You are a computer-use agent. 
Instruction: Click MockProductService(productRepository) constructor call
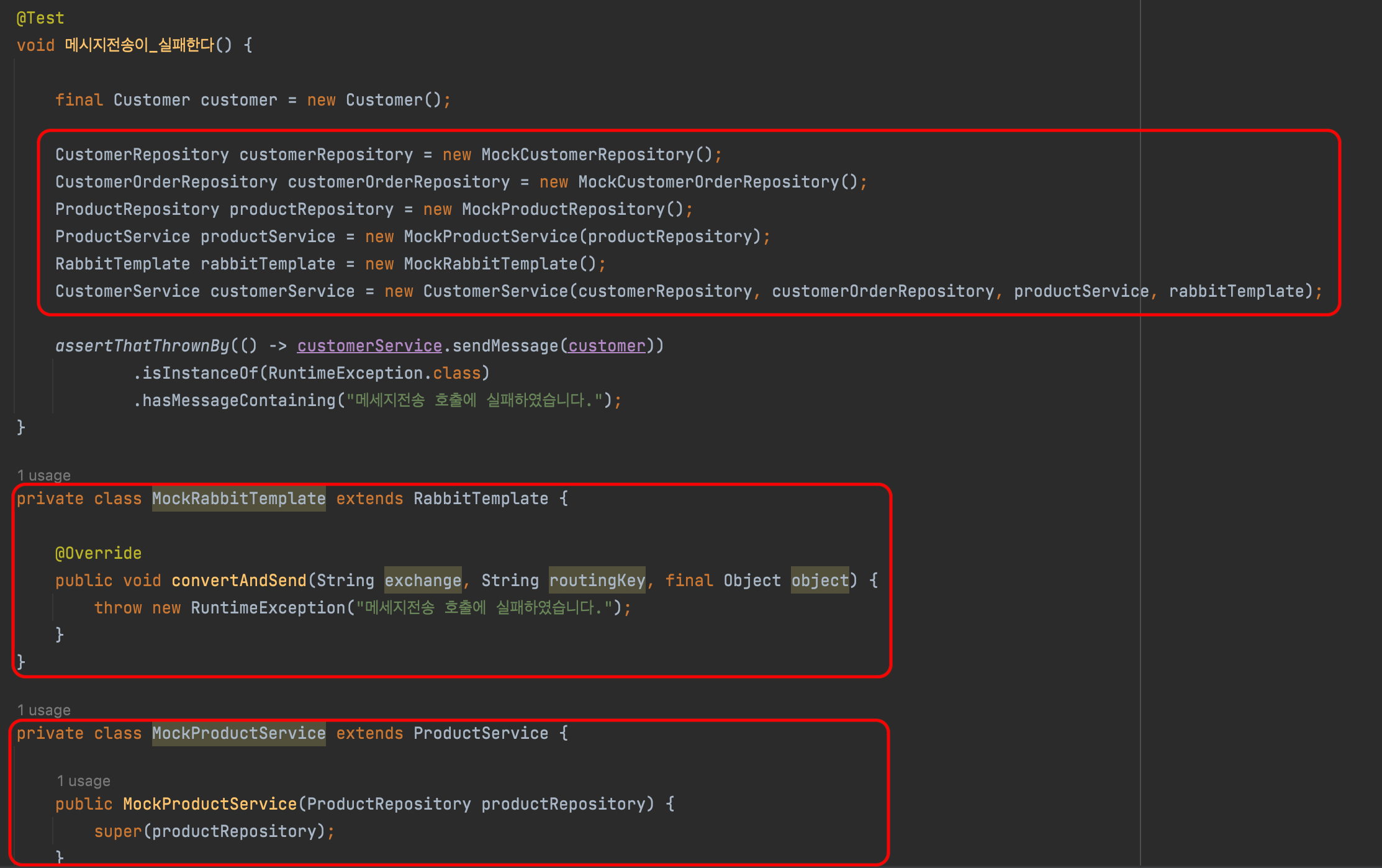click(x=582, y=237)
